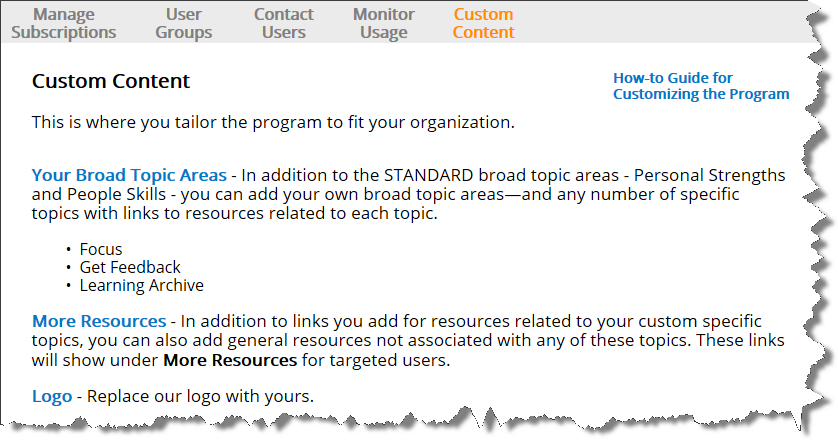Choose the Get Feedback list item
This screenshot has width=838, height=440.
(x=130, y=267)
